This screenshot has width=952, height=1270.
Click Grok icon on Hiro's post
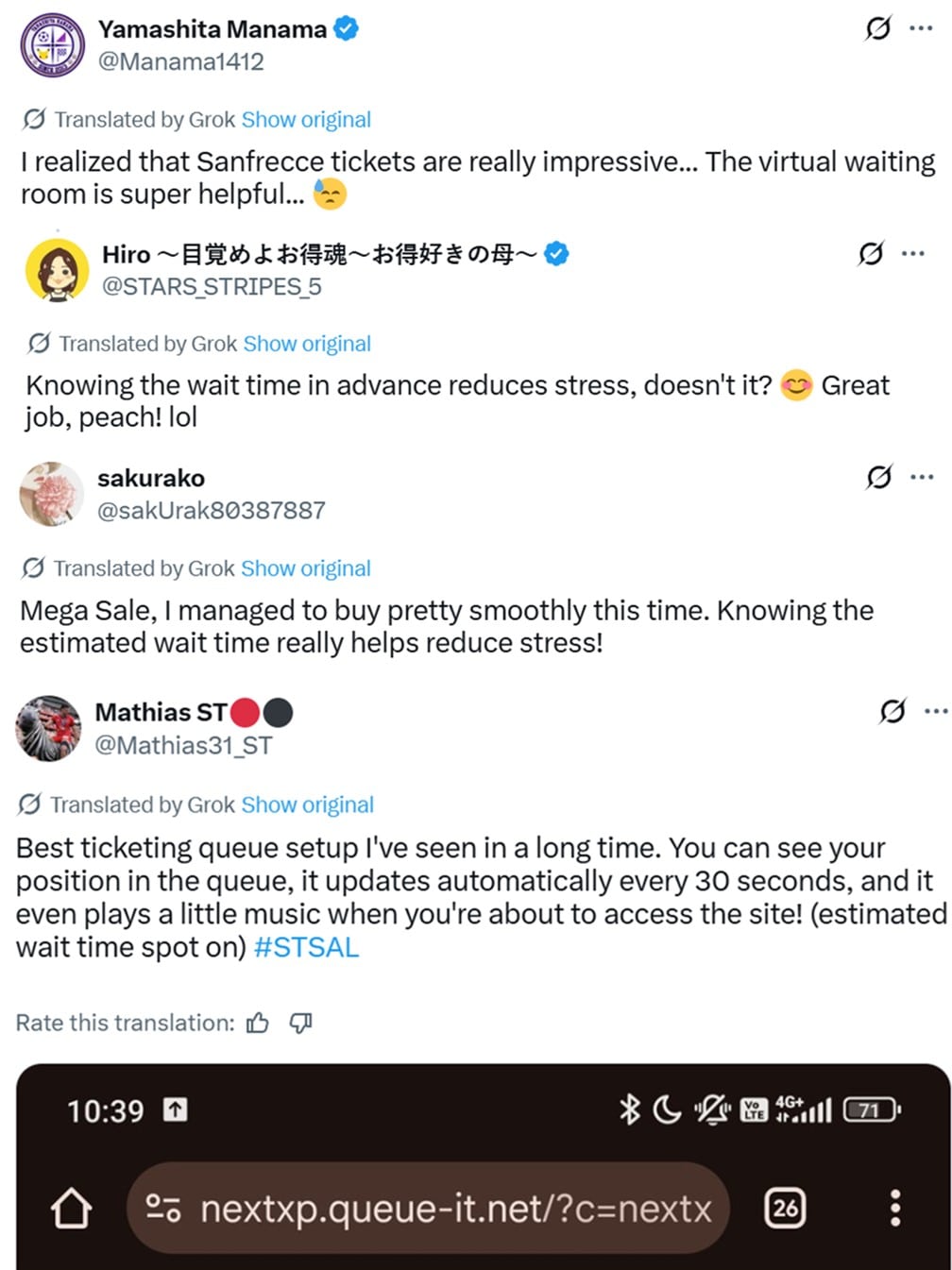(871, 253)
